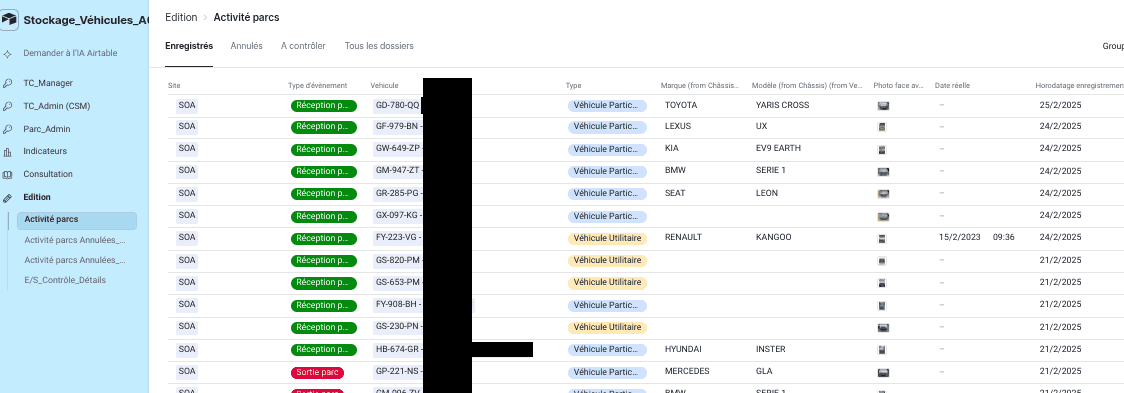Select the Activité parcs sidebar item
This screenshot has height=393, width=1124.
pyautogui.click(x=77, y=220)
